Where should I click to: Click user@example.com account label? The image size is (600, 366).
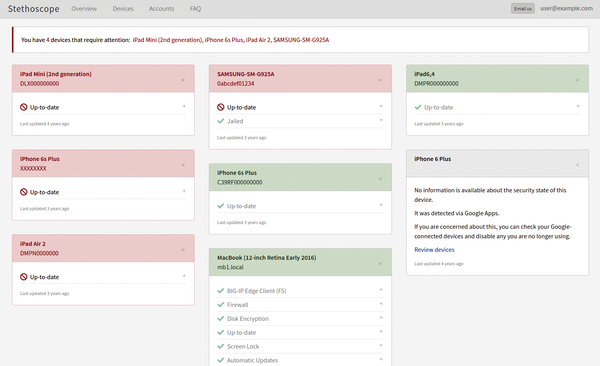pos(566,8)
